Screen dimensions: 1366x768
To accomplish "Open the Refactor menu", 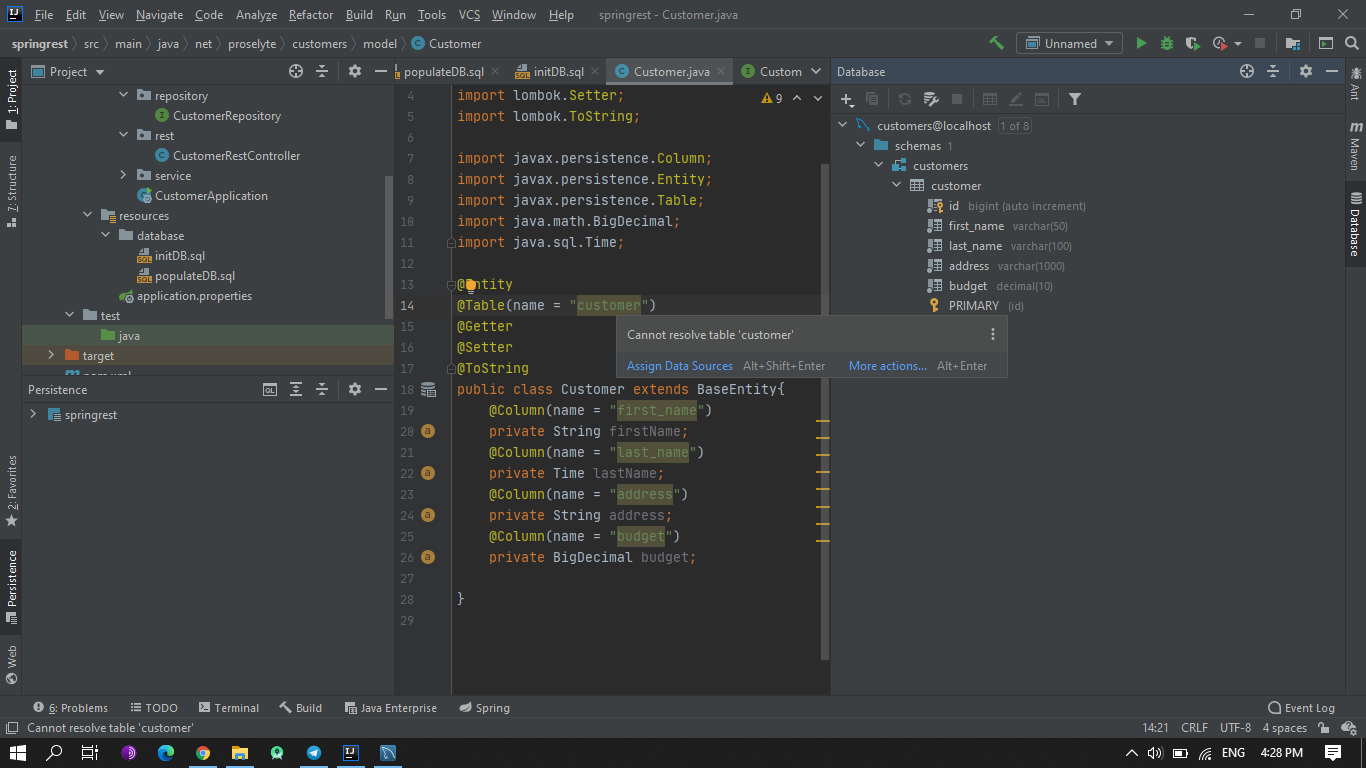I will click(311, 15).
